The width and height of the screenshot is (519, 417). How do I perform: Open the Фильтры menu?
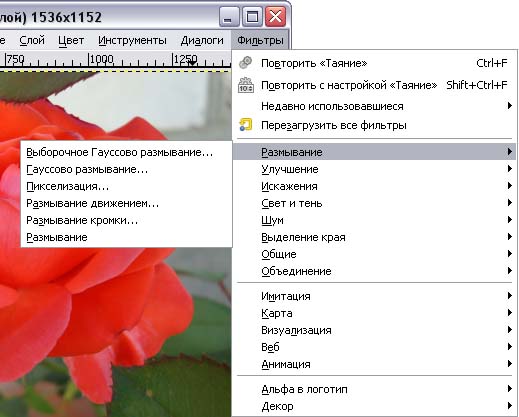(260, 40)
